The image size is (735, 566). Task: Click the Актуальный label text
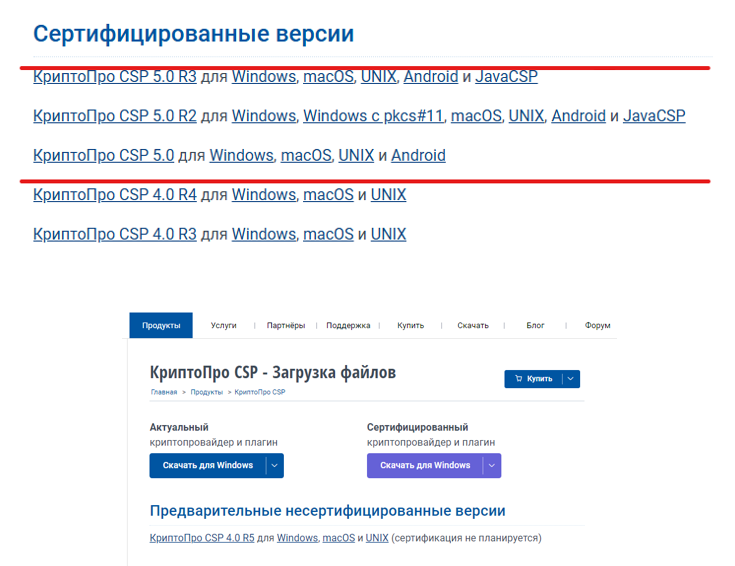click(179, 427)
